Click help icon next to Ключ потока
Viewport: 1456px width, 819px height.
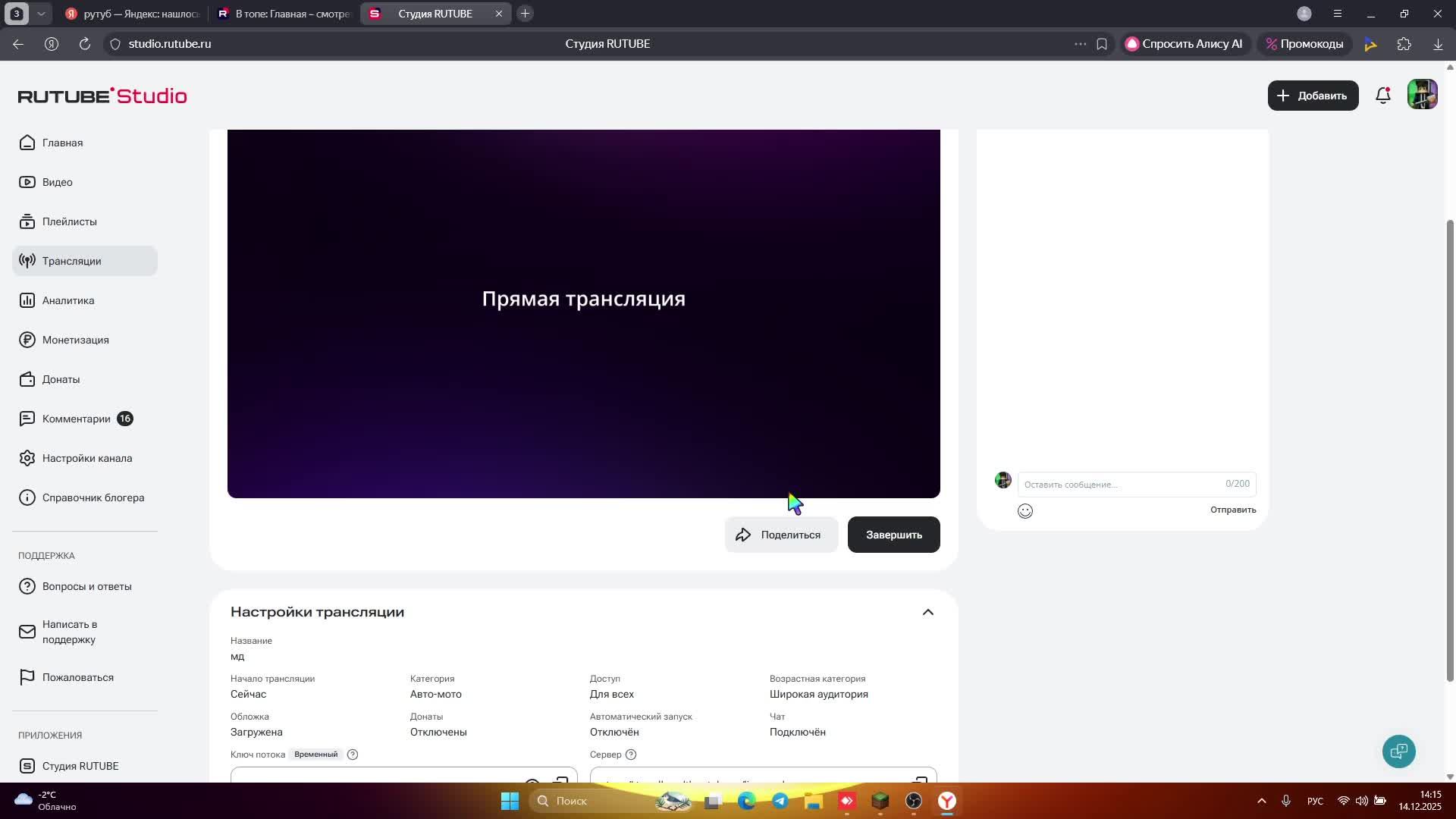[352, 755]
